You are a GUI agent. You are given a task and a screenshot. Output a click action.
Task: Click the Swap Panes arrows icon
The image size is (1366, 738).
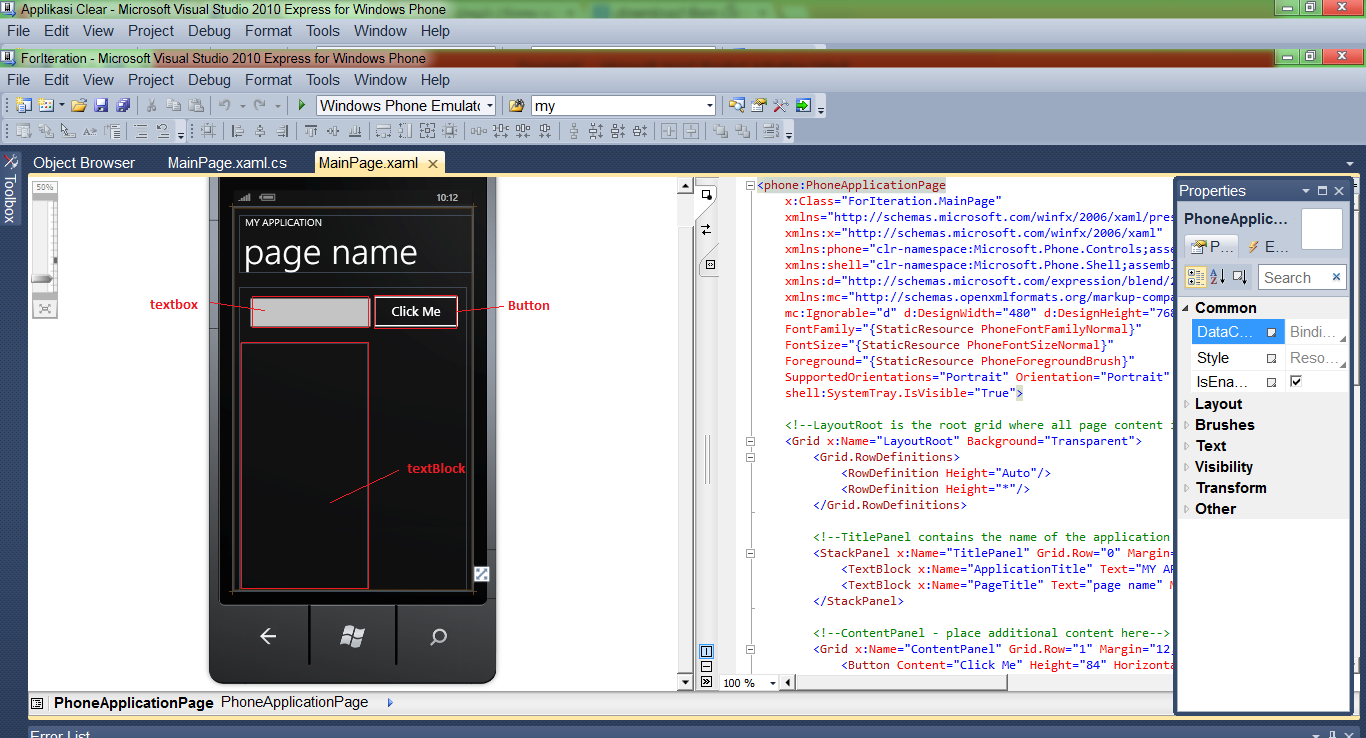coord(707,229)
